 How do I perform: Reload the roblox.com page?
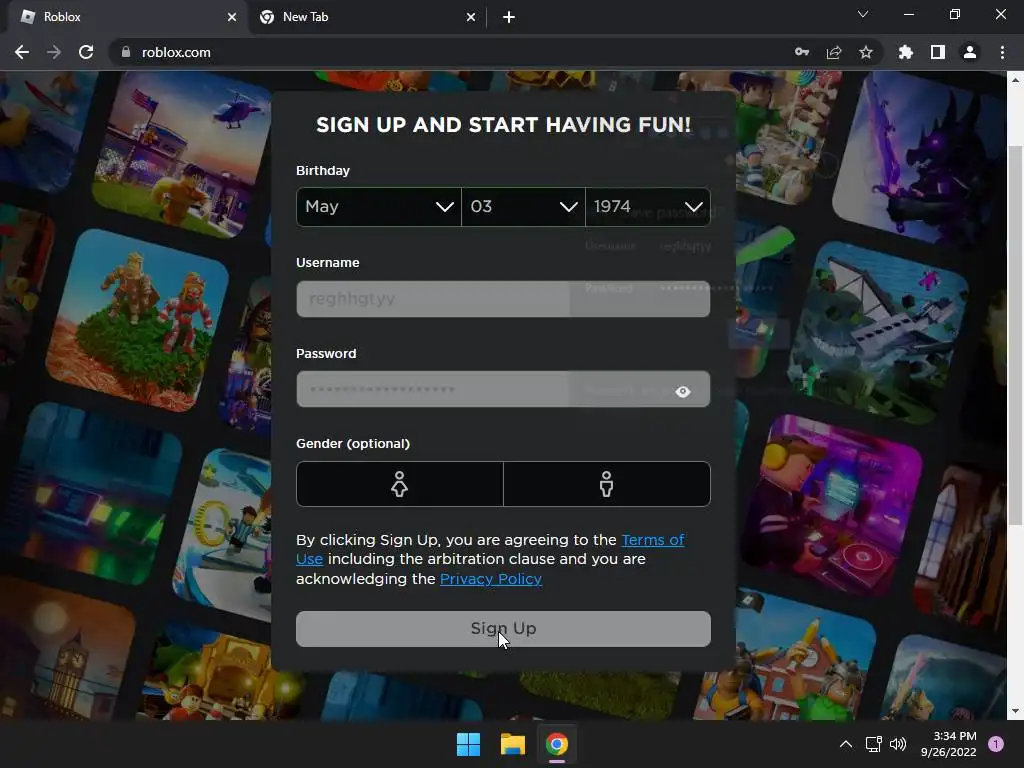86,52
